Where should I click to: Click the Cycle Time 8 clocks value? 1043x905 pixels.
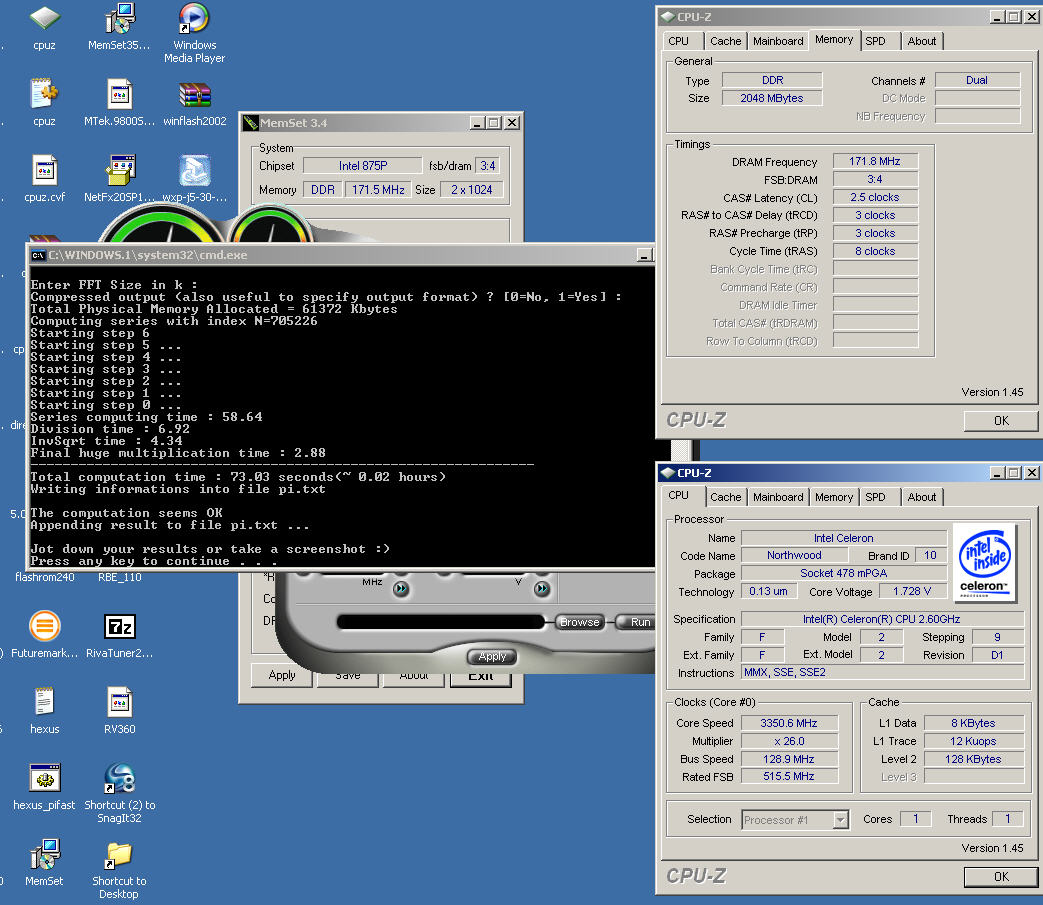coord(875,251)
